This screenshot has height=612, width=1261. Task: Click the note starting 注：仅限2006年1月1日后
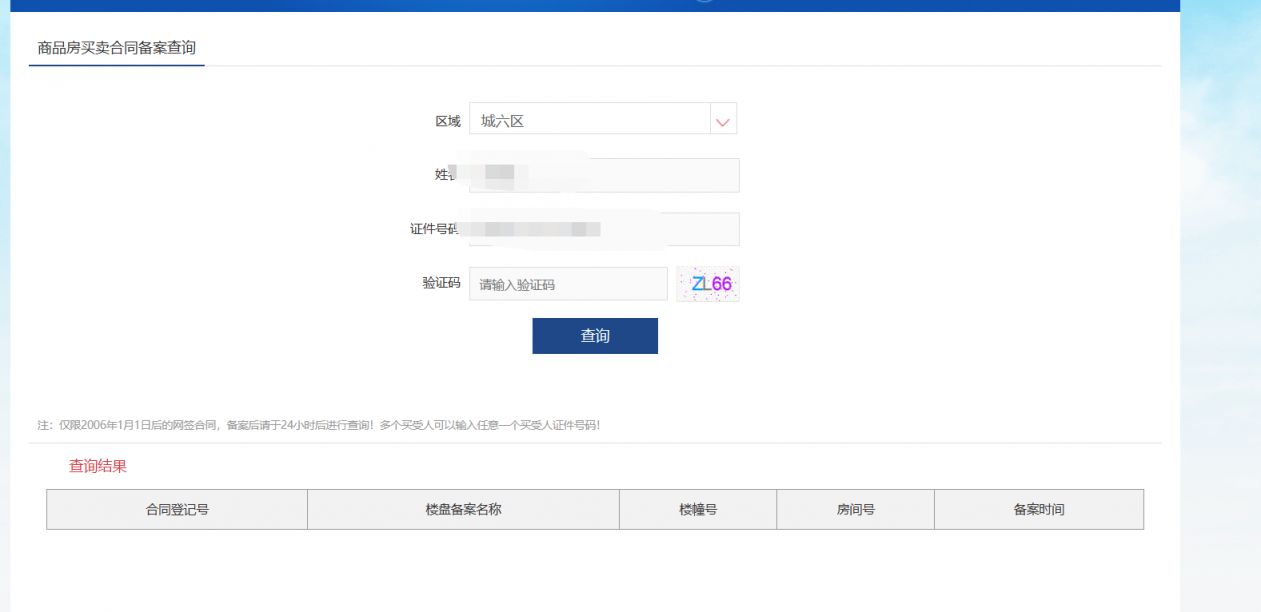click(318, 425)
